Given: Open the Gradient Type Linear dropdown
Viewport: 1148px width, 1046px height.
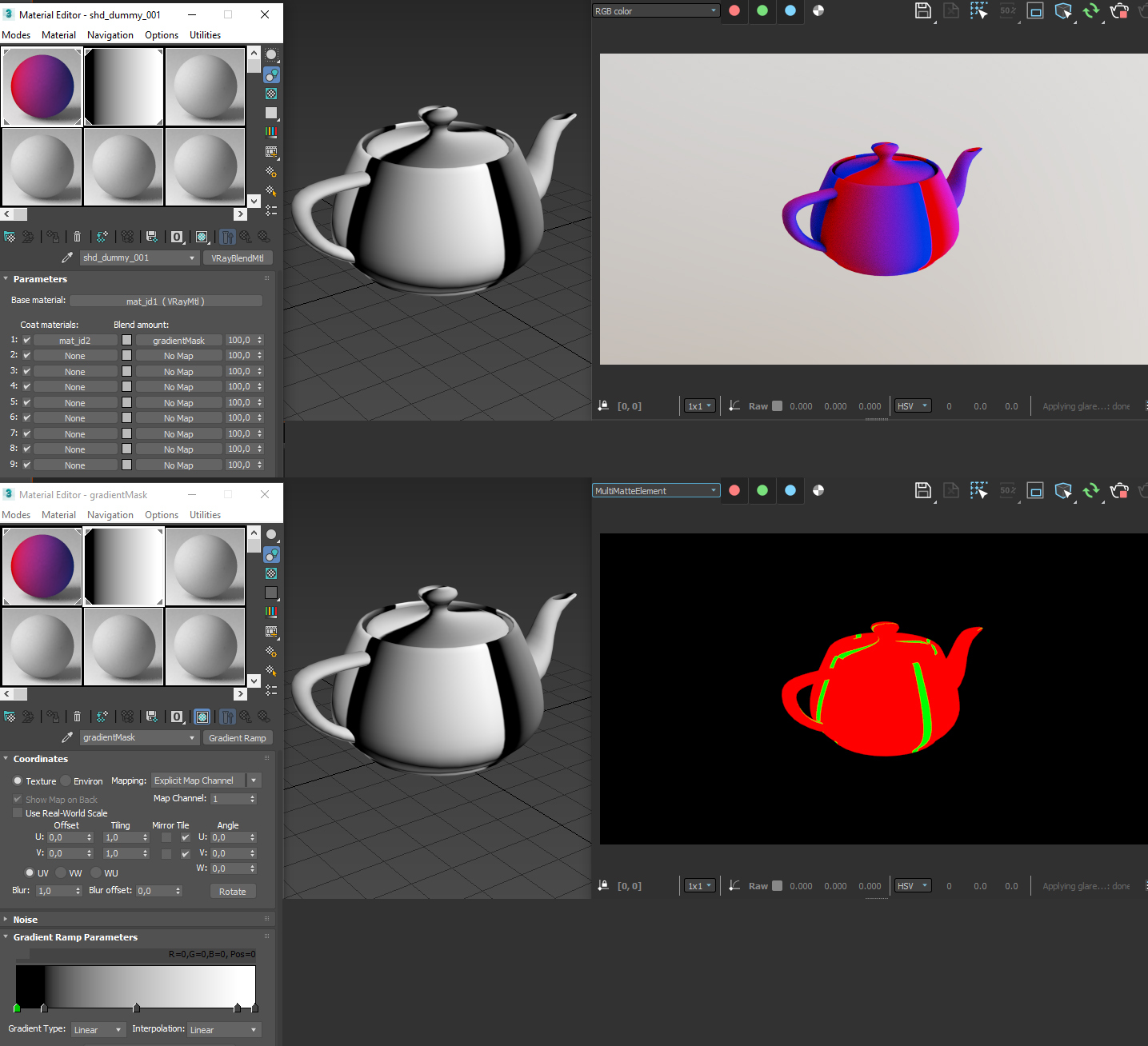Looking at the screenshot, I should 98,1030.
